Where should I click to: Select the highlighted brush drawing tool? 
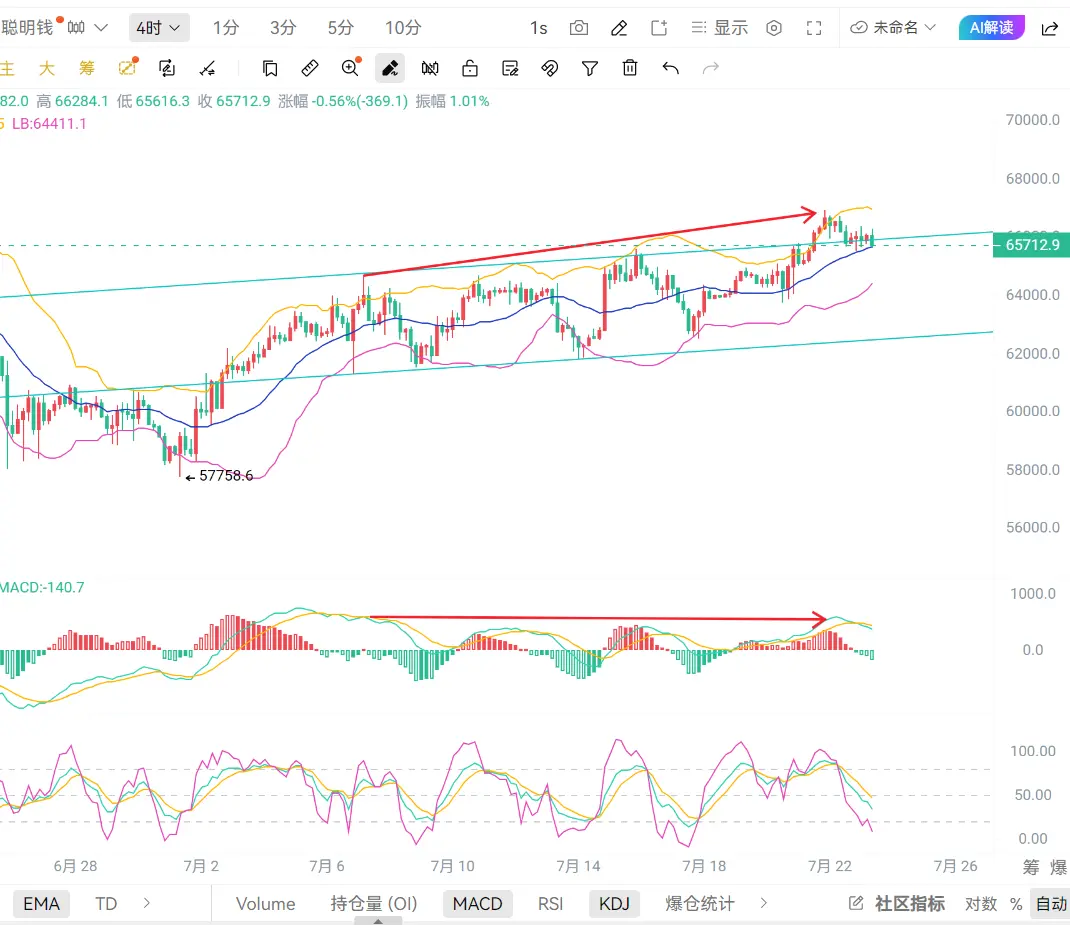[x=390, y=68]
